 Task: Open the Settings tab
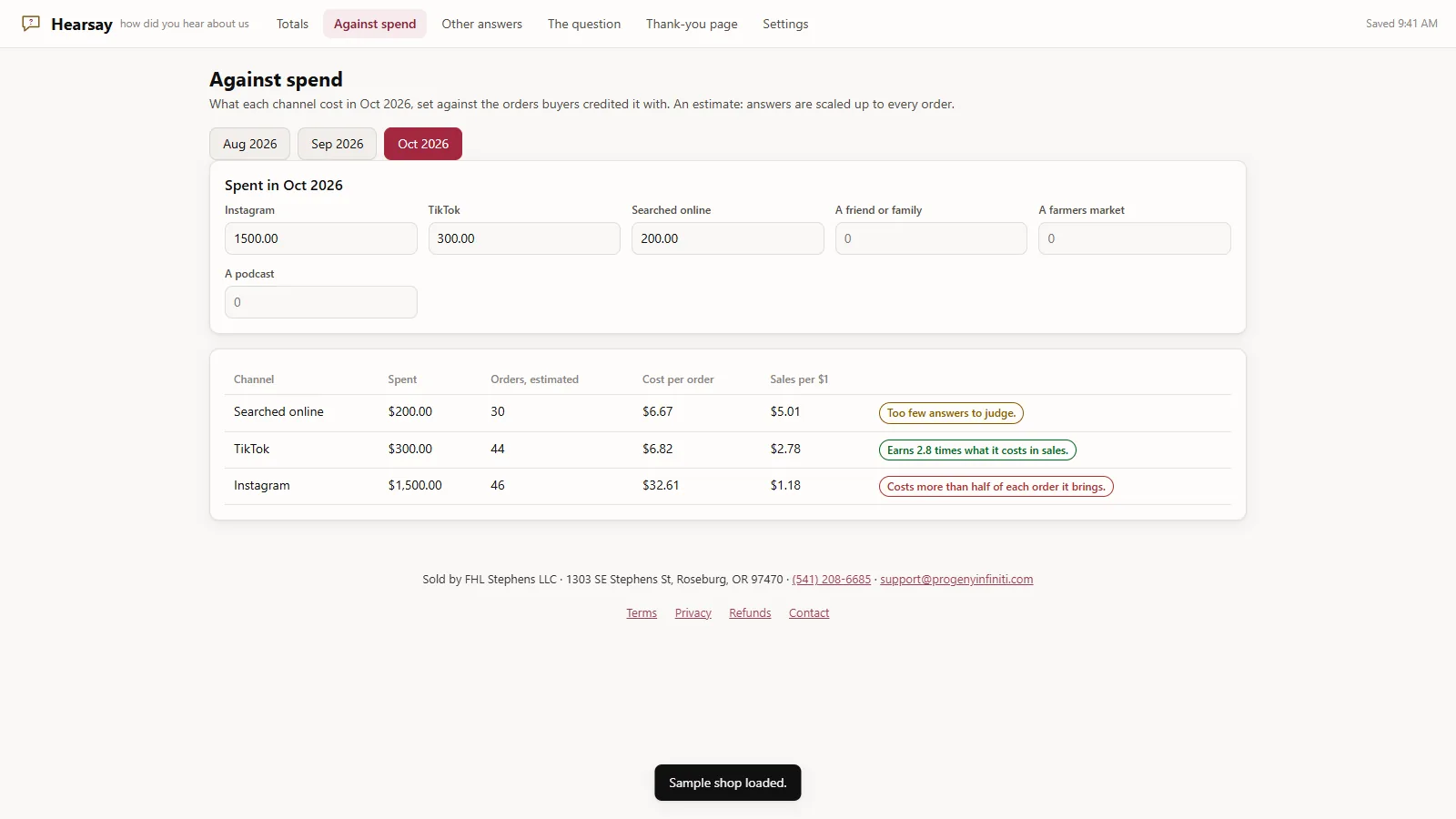click(785, 24)
